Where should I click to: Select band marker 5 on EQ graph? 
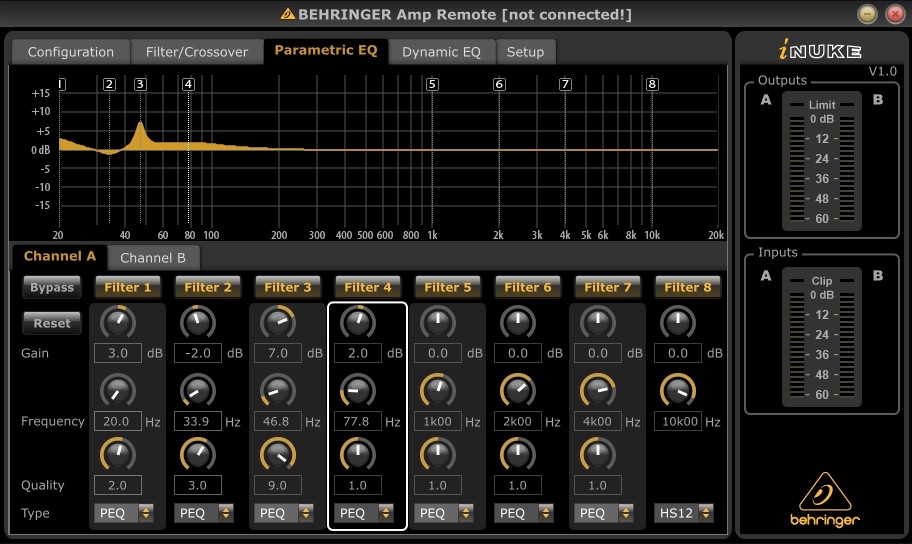click(x=432, y=84)
